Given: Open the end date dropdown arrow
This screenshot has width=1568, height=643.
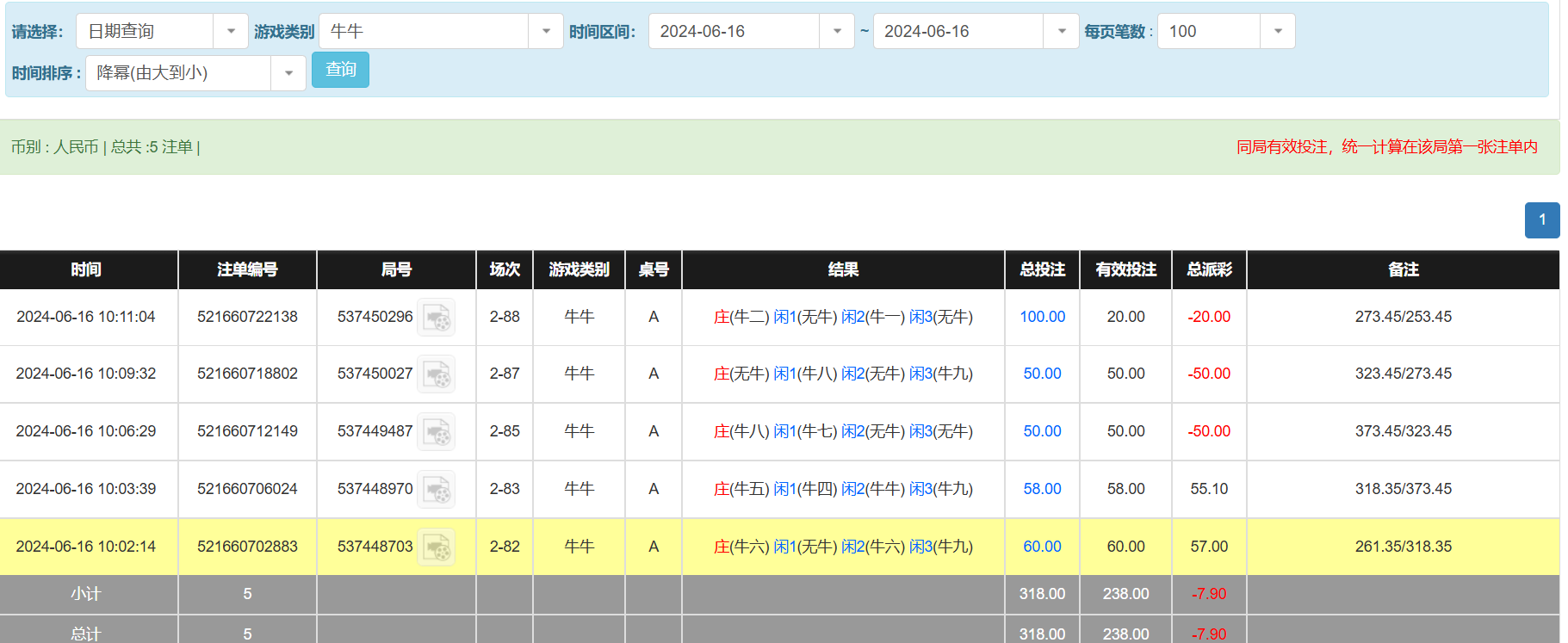Looking at the screenshot, I should tap(1061, 32).
